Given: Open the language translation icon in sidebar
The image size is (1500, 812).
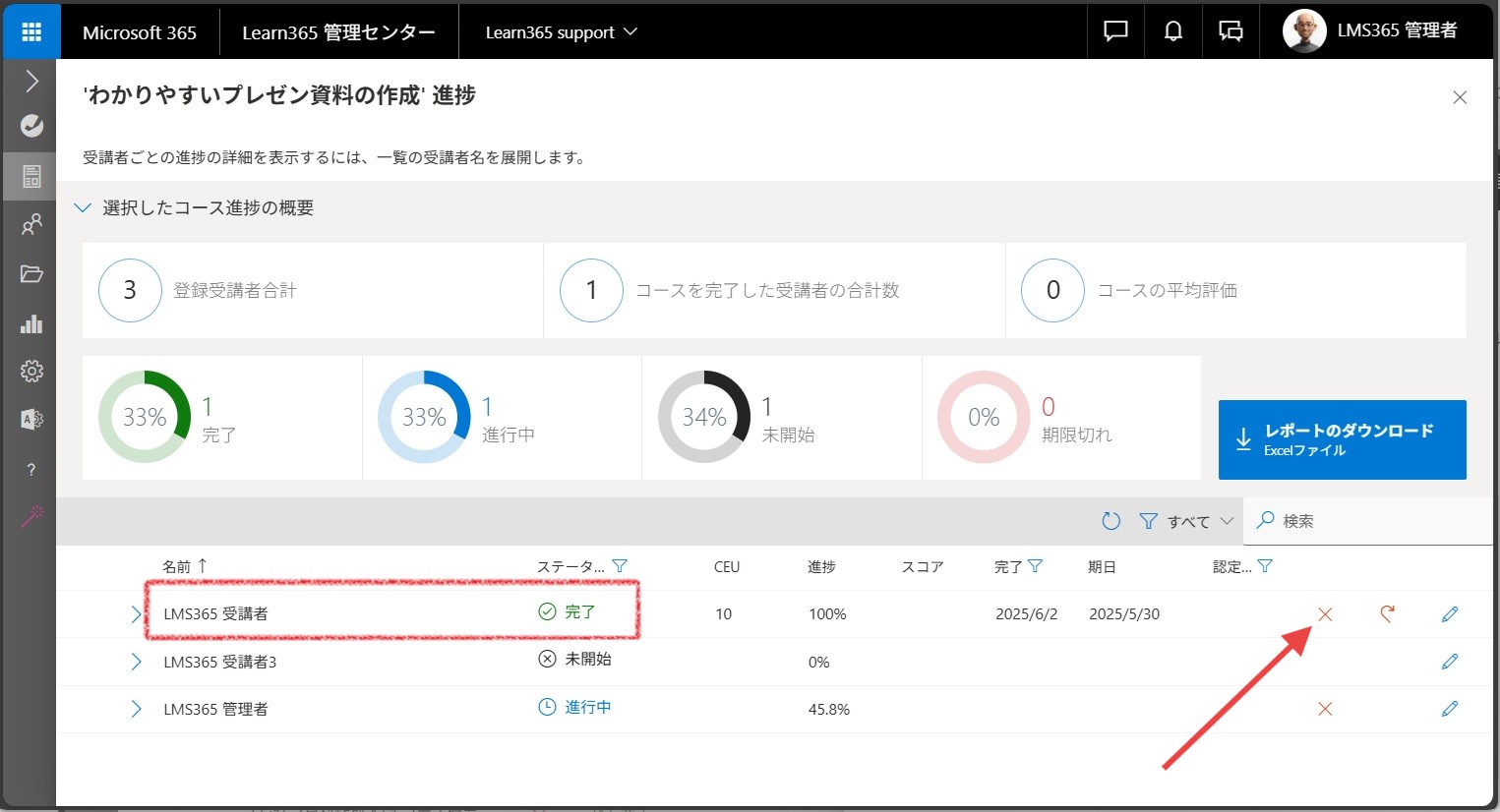Looking at the screenshot, I should point(31,419).
